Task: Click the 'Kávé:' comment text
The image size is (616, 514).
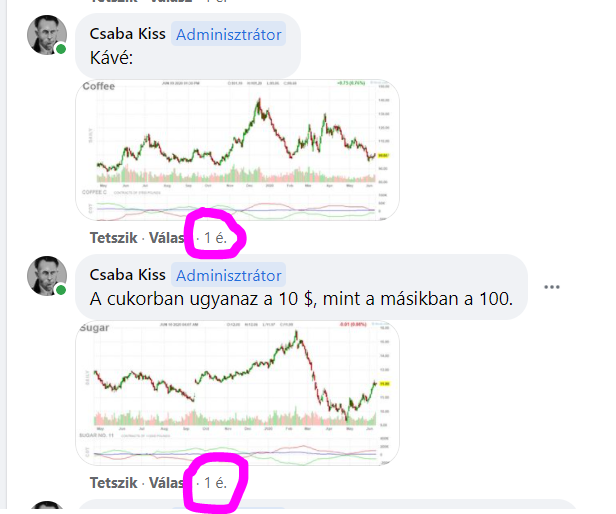Action: click(112, 58)
